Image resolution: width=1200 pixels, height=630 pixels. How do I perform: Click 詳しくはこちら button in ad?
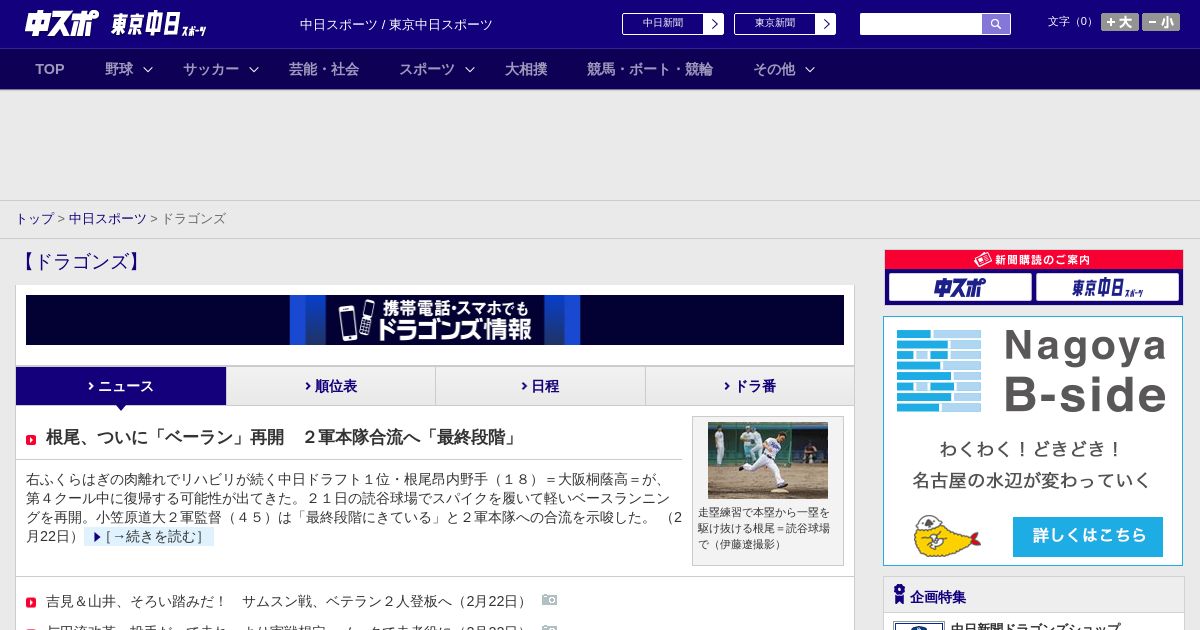coord(1088,536)
